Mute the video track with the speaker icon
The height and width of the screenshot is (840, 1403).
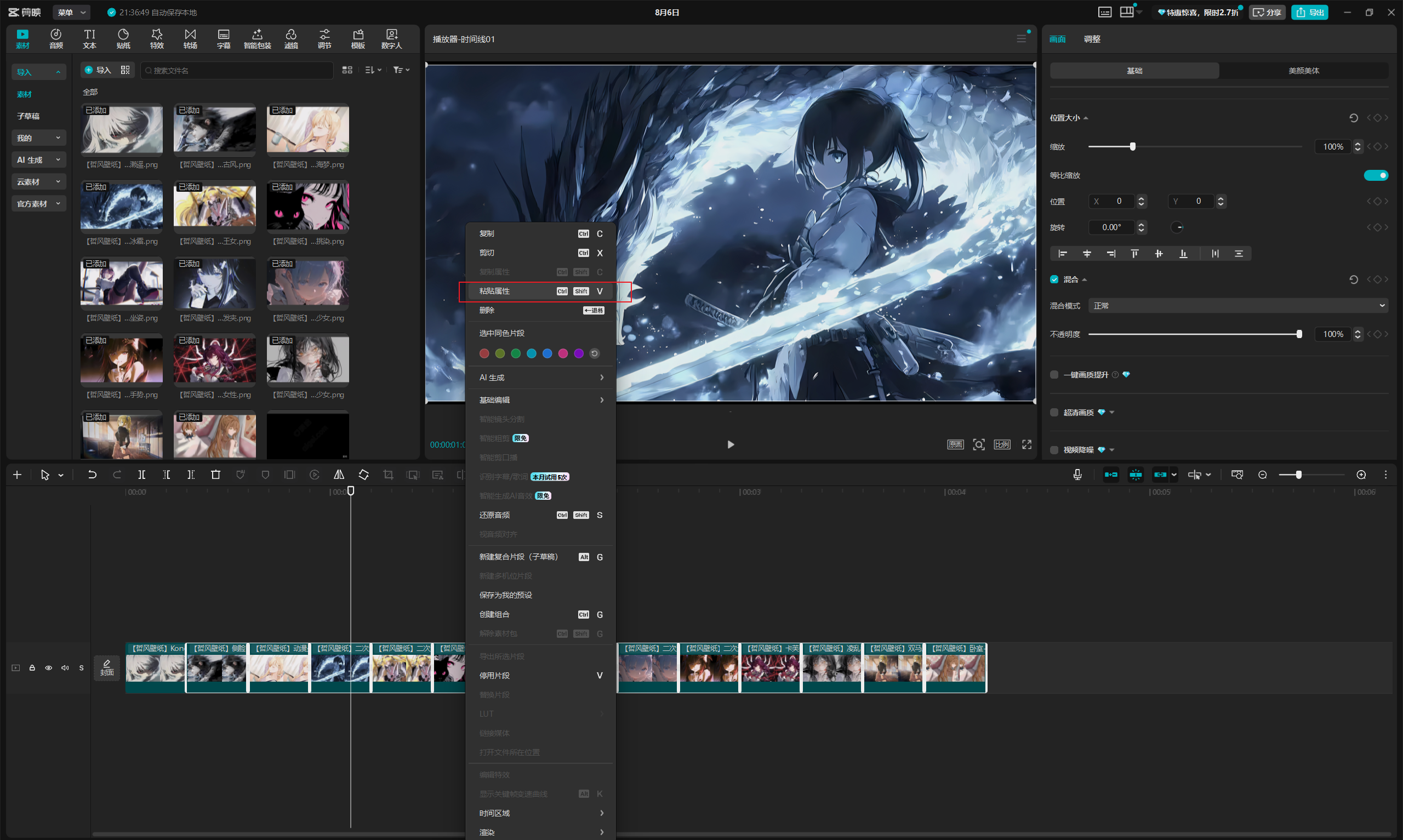pyautogui.click(x=65, y=668)
